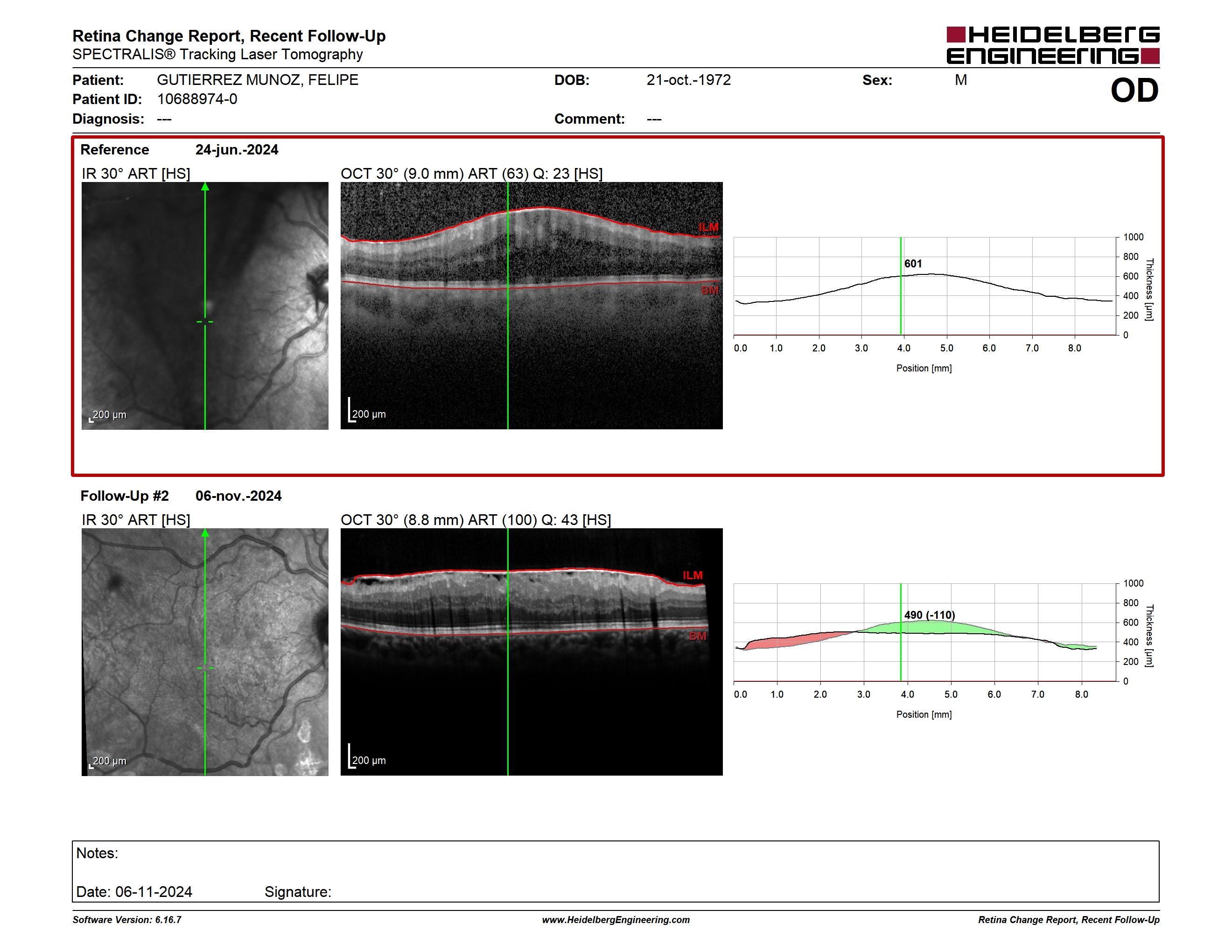Image resolution: width=1232 pixels, height=952 pixels.
Task: Open the Follow-Up IR fundus image
Action: click(x=205, y=652)
